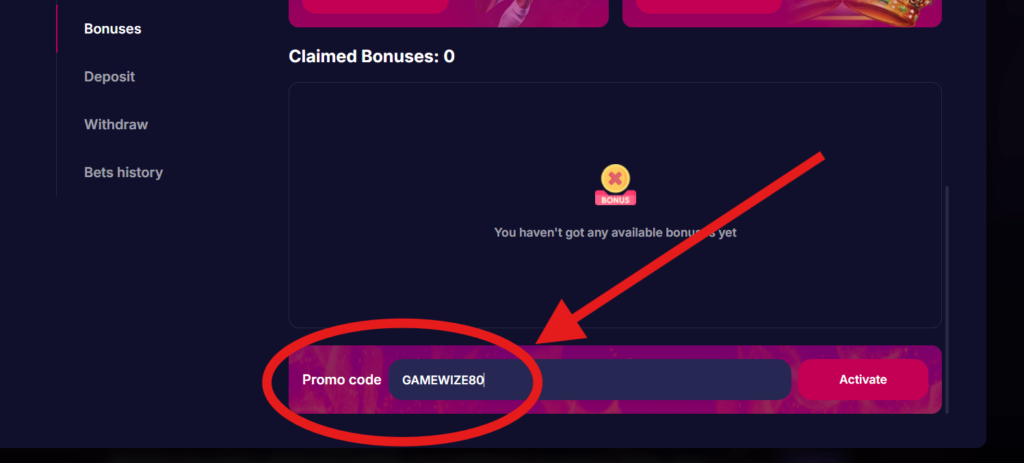Switch to the Deposit section

coord(109,77)
